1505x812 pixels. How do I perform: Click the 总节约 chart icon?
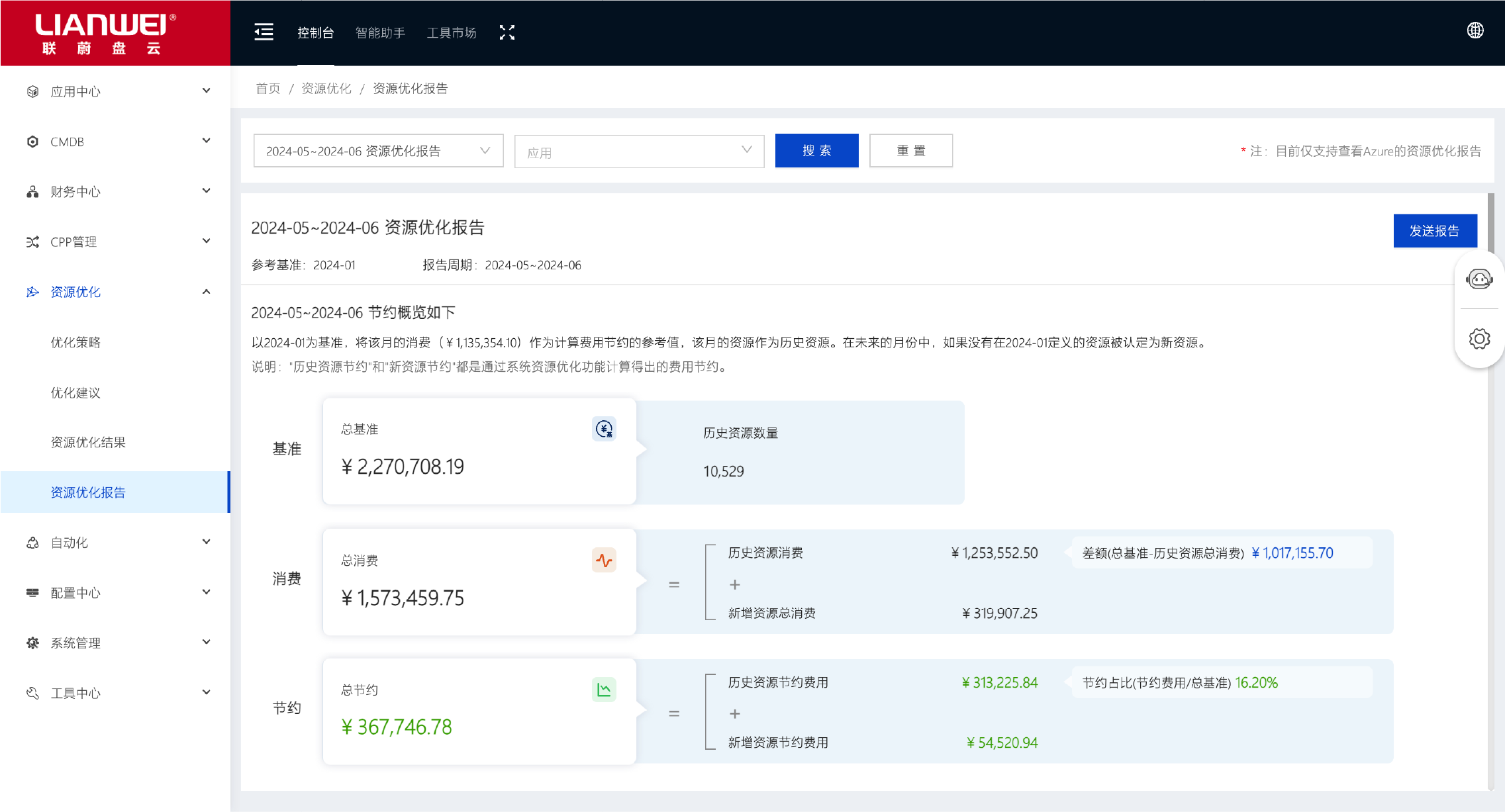click(x=604, y=690)
